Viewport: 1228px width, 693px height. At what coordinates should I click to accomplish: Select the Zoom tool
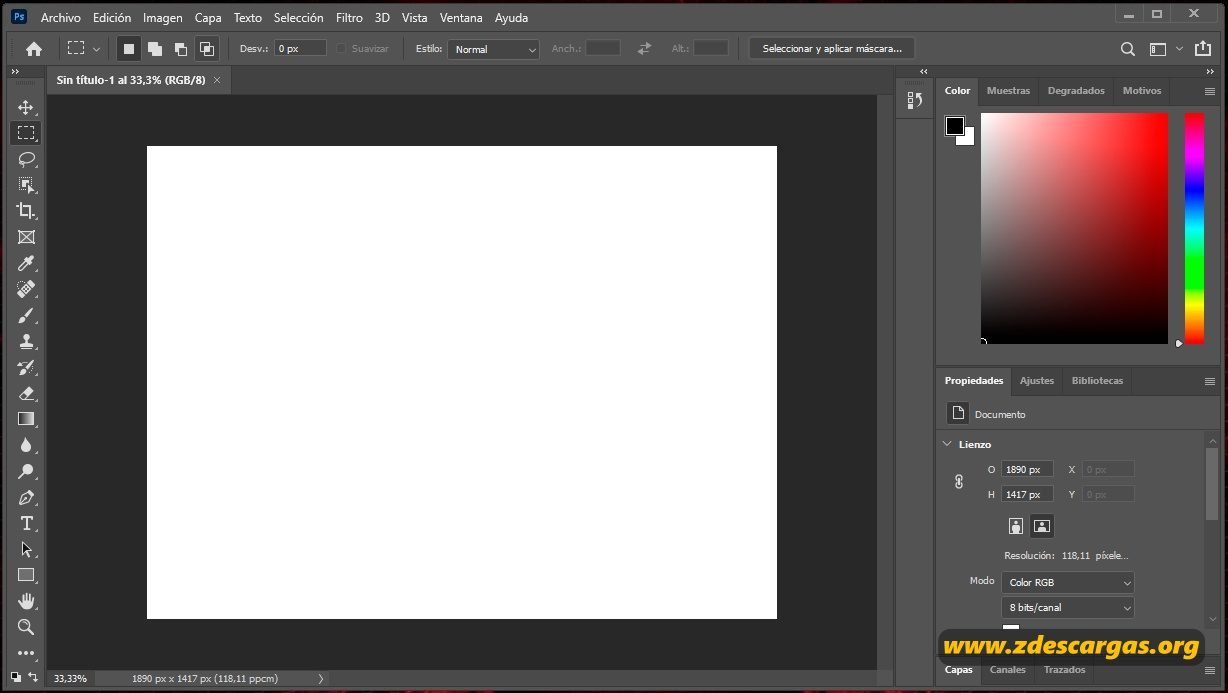pos(26,627)
